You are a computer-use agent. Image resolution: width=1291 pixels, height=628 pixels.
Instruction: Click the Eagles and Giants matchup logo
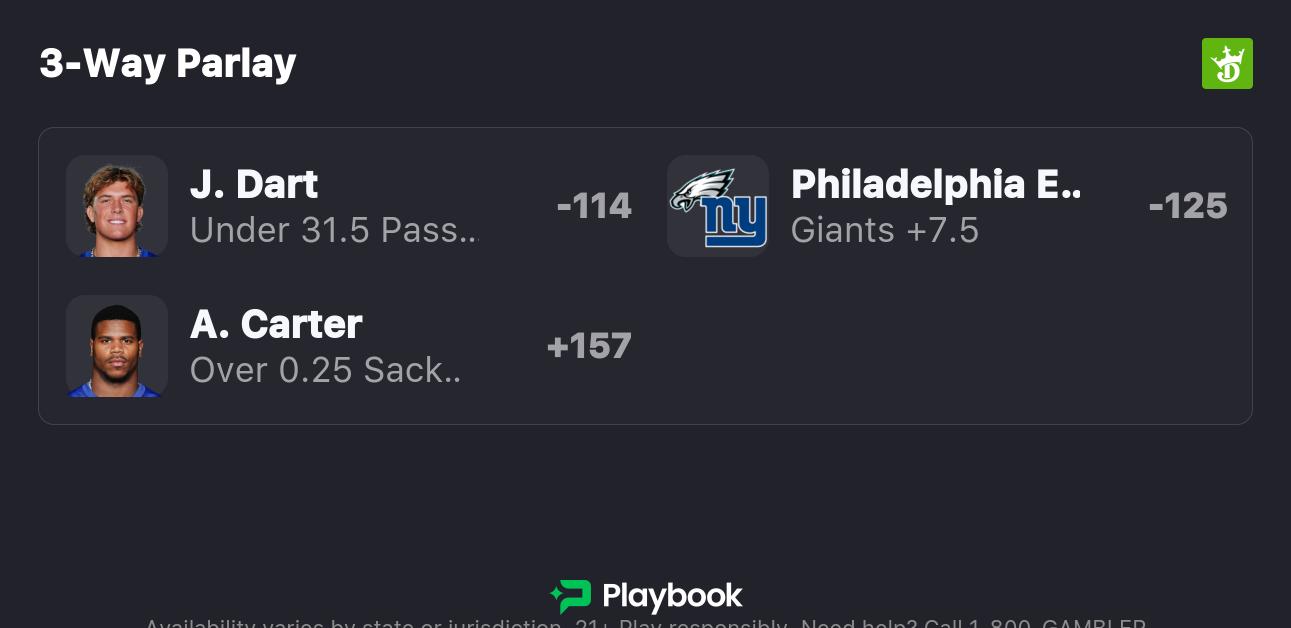[718, 206]
